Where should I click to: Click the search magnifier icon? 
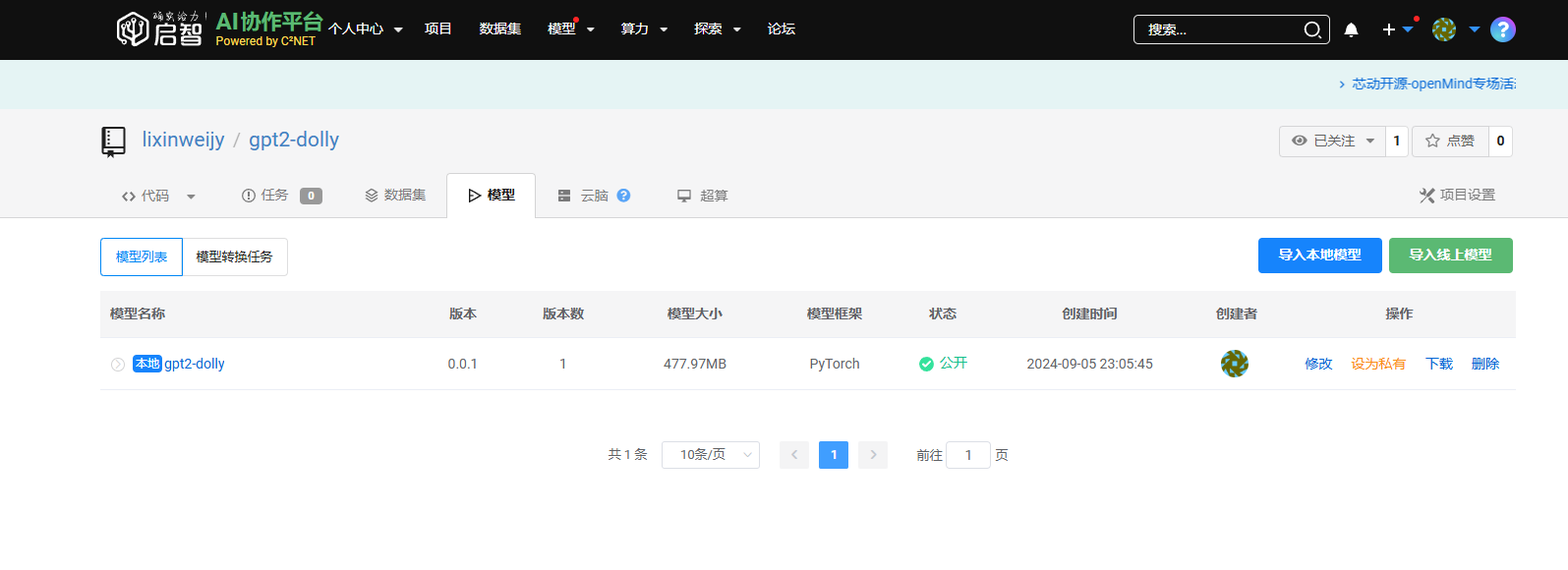pyautogui.click(x=1311, y=29)
